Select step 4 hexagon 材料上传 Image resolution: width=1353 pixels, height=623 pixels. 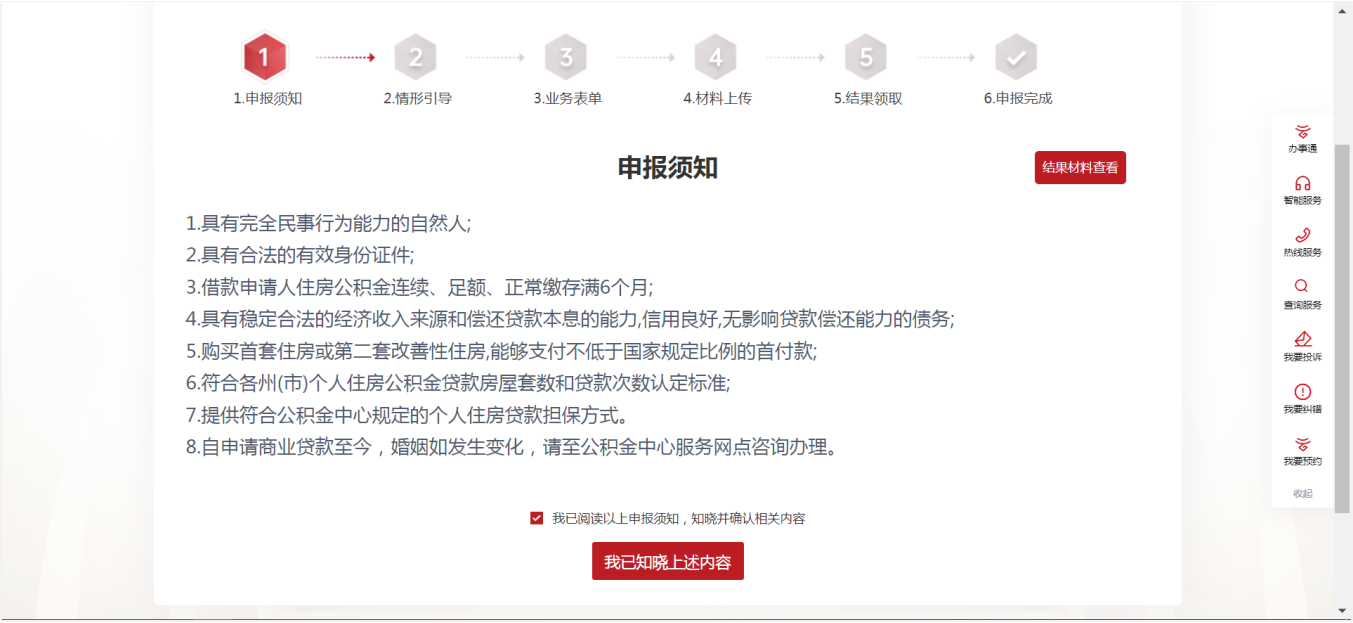[716, 57]
